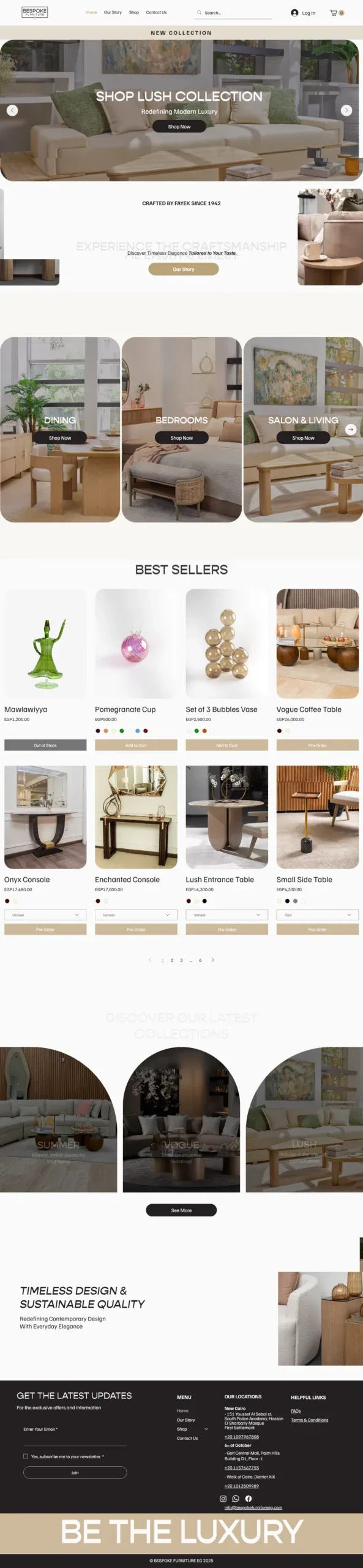Open Size dropdown for Small Side Table
This screenshot has width=363, height=1568.
coord(317,914)
